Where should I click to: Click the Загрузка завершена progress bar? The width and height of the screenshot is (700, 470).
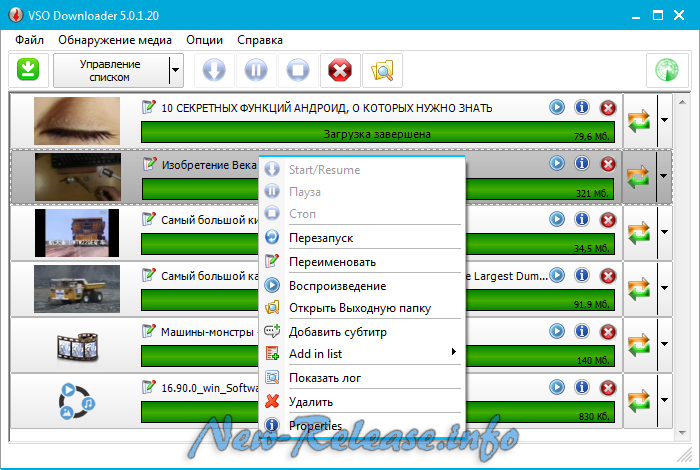click(x=378, y=133)
